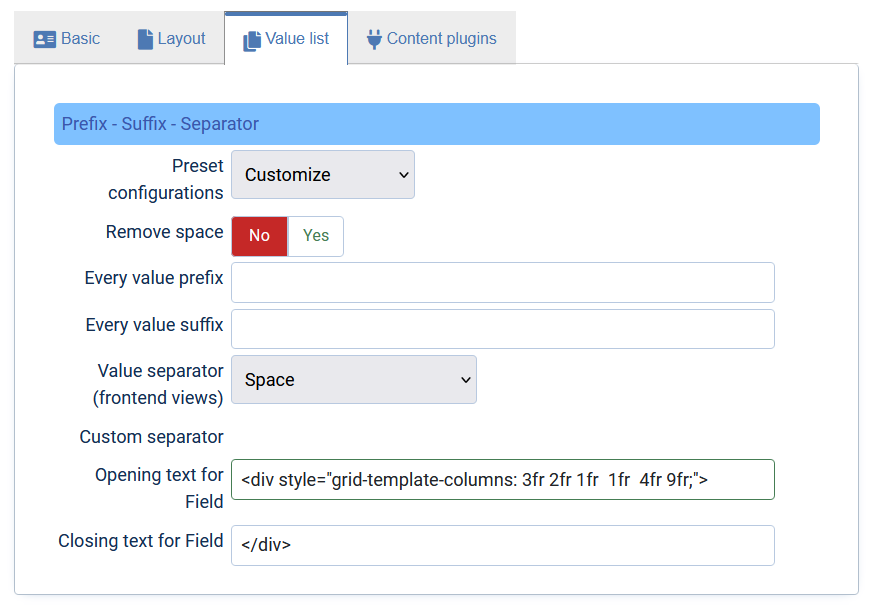Switch to the Layout tab
This screenshot has width=883, height=611.
172,38
